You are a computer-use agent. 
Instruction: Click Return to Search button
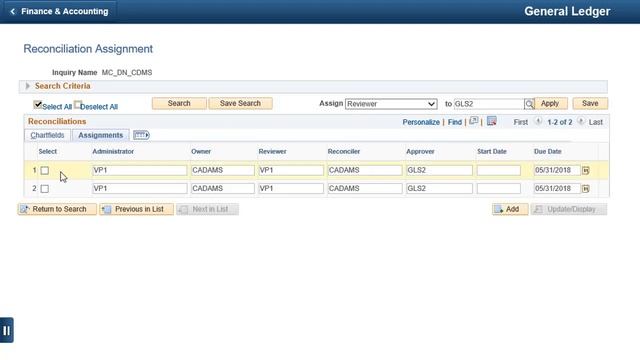(58, 209)
